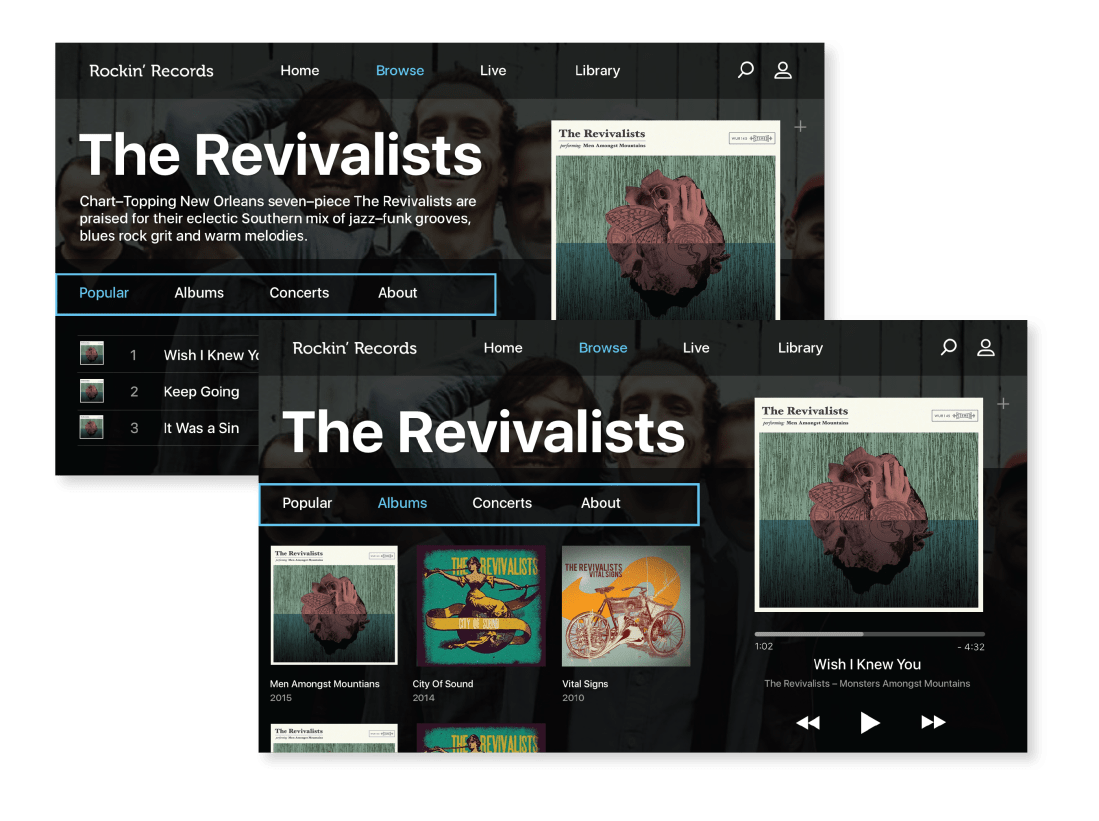Select the Vital Signs album thumbnail
Image resolution: width=1099 pixels, height=821 pixels.
tap(626, 605)
